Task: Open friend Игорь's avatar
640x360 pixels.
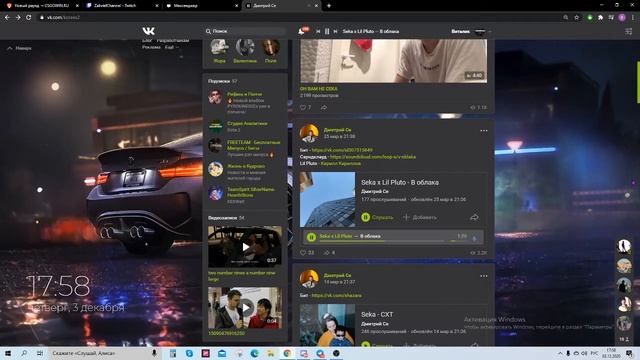Action: (x=219, y=47)
